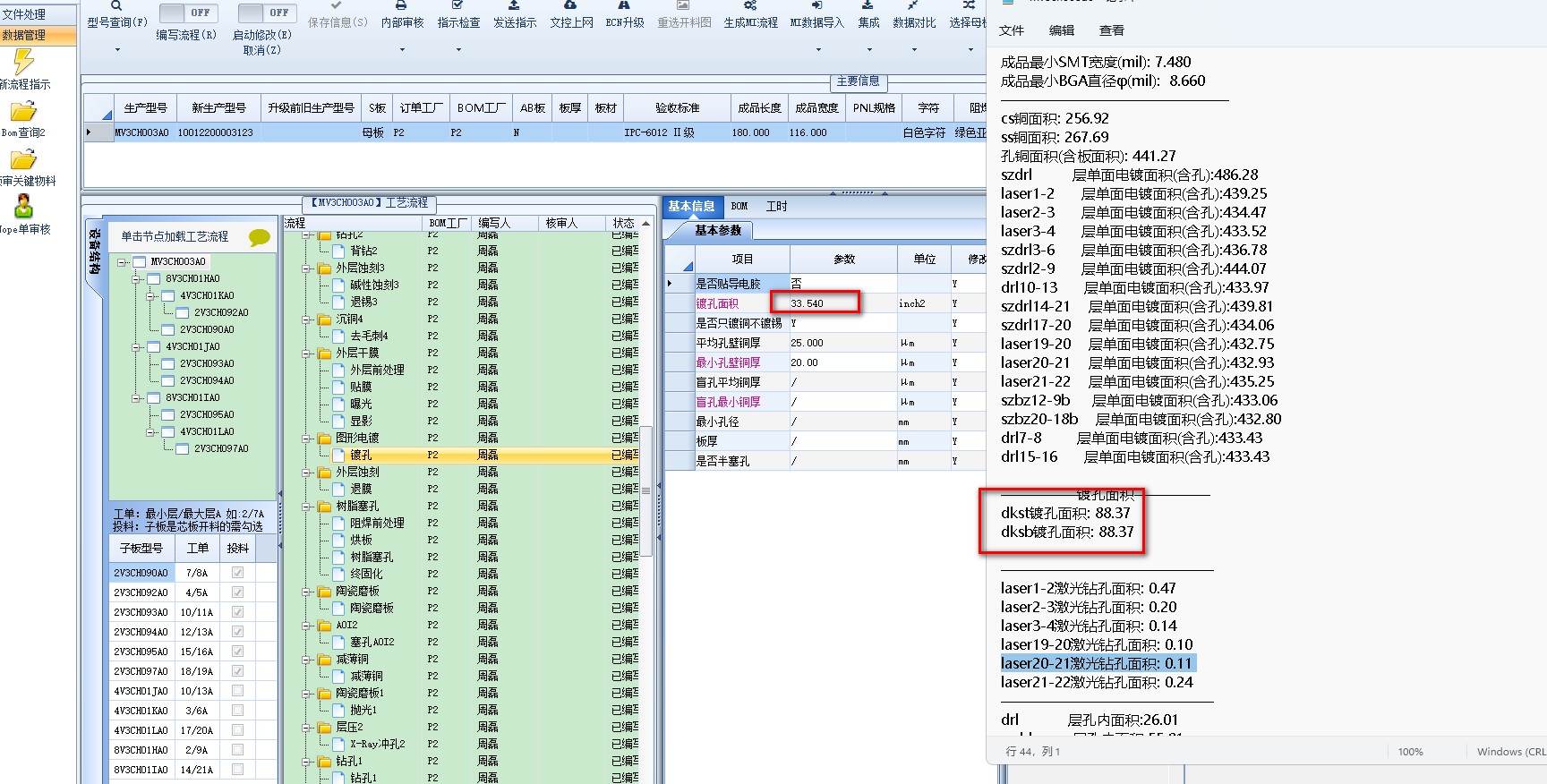The height and width of the screenshot is (784, 1547).
Task: Edit the 平均孔壁铜厚 value 25.000
Action: (842, 343)
